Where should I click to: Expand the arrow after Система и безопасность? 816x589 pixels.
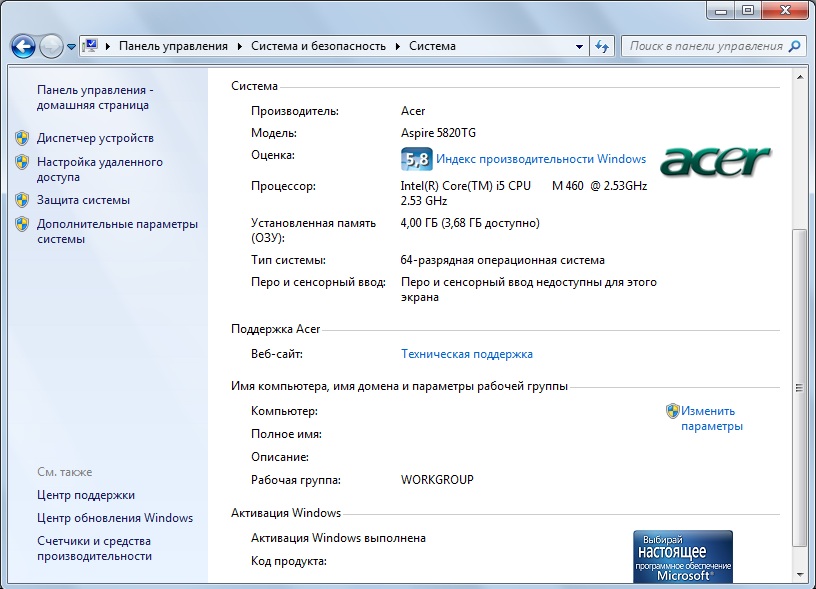tap(398, 46)
